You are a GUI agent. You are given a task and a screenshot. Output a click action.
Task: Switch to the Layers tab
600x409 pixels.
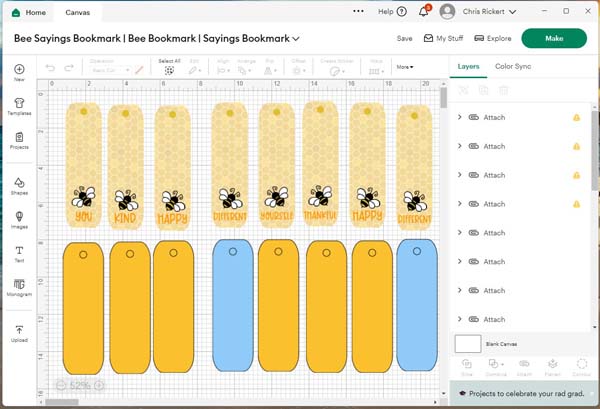pos(468,67)
